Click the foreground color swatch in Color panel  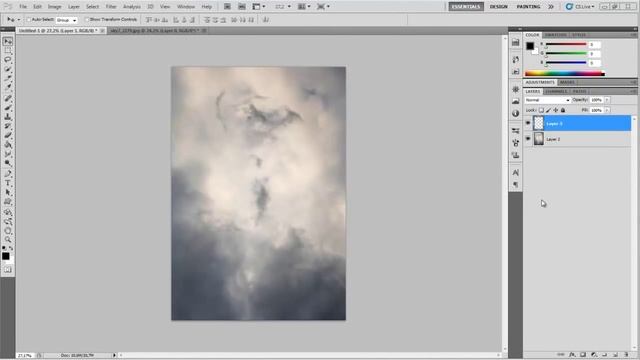pyautogui.click(x=530, y=46)
